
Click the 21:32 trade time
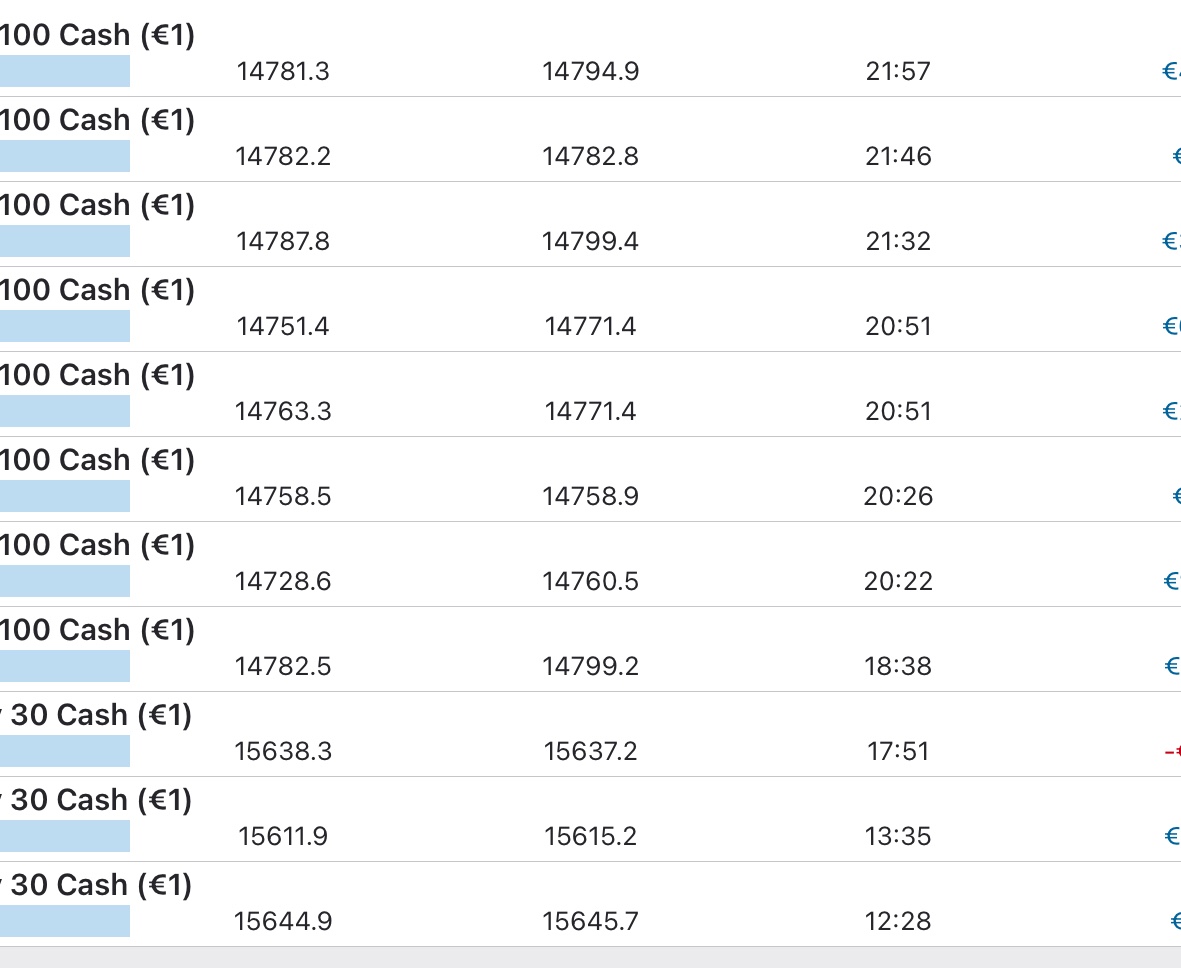point(898,242)
